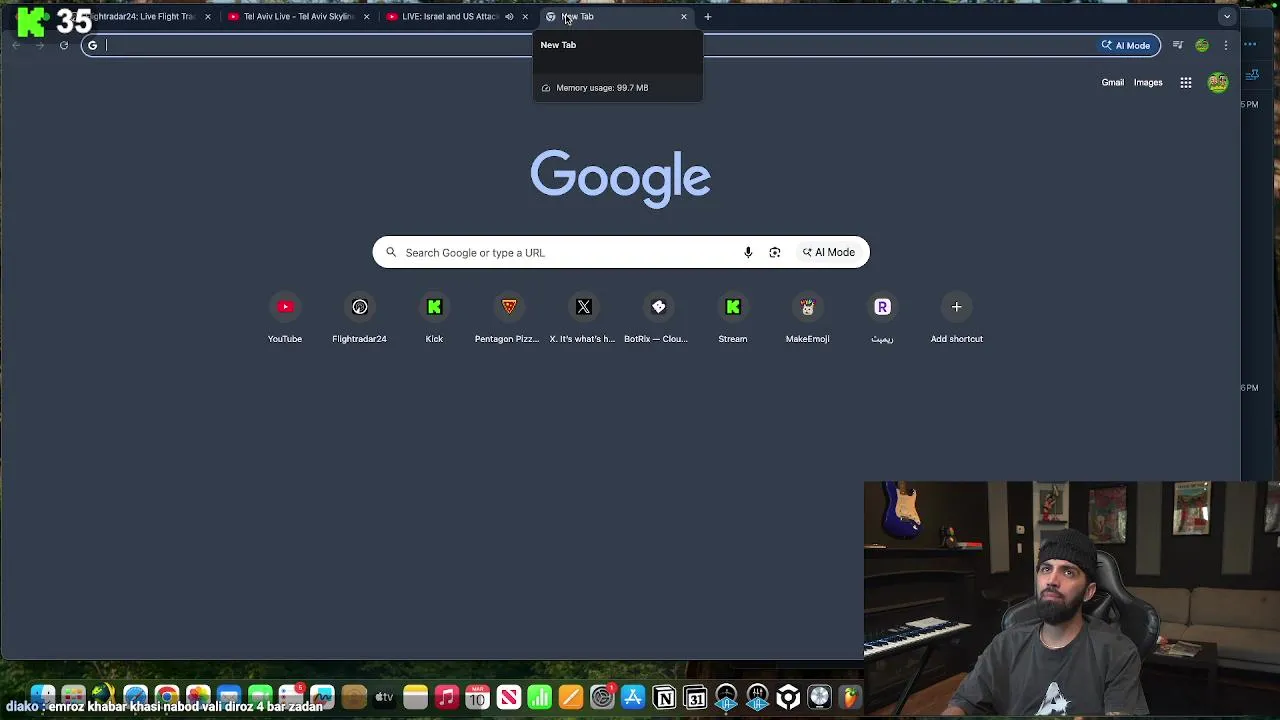Viewport: 1280px width, 720px height.
Task: Open the Google account profile avatar
Action: [x=1217, y=83]
